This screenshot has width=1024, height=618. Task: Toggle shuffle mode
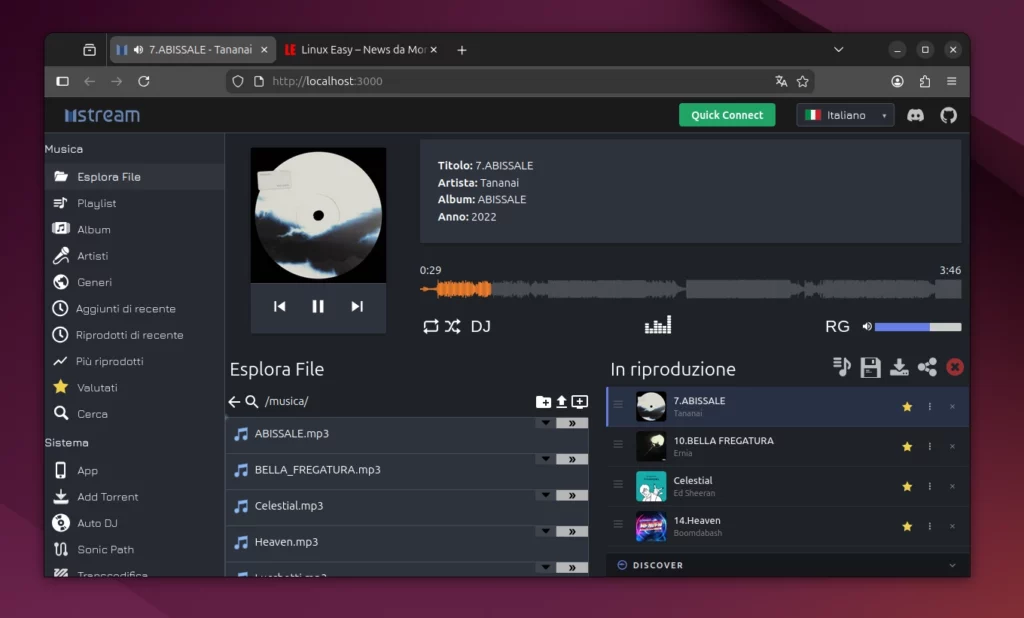pyautogui.click(x=453, y=326)
